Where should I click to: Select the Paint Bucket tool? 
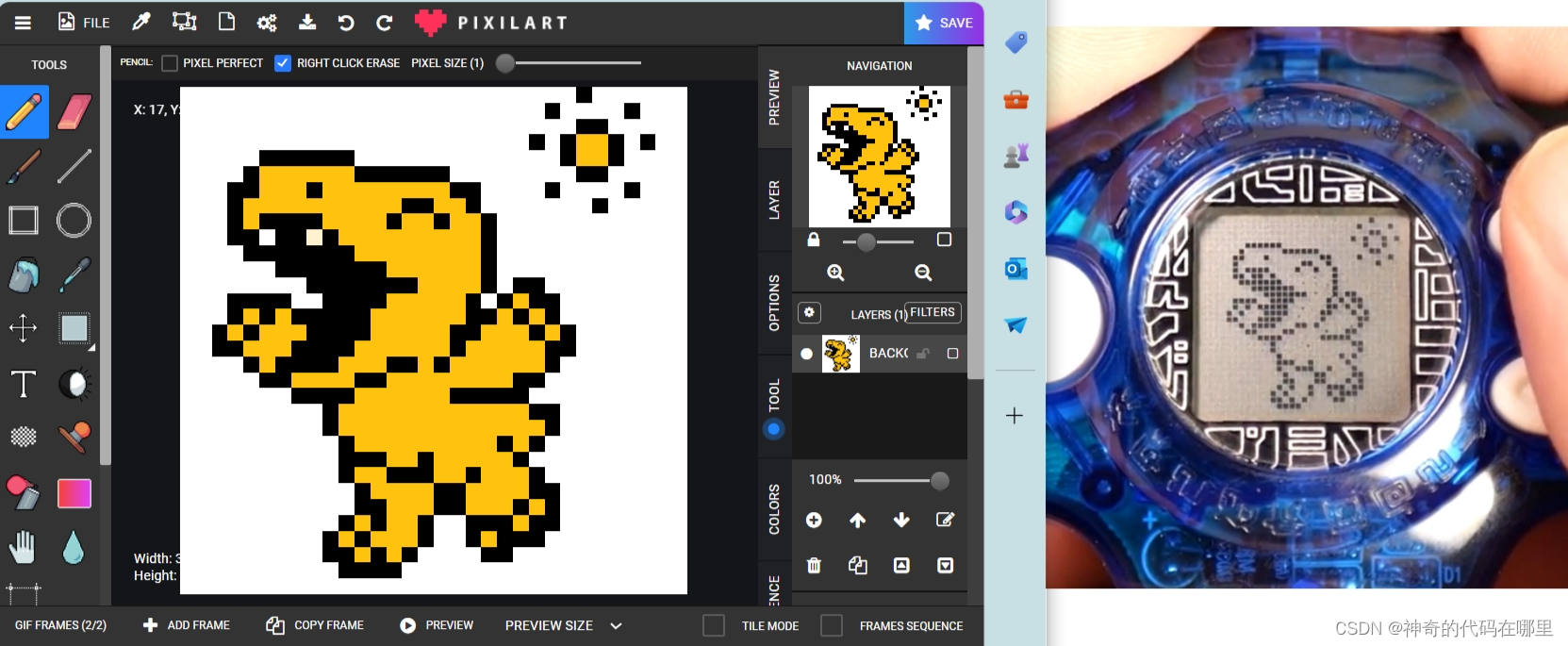(24, 275)
